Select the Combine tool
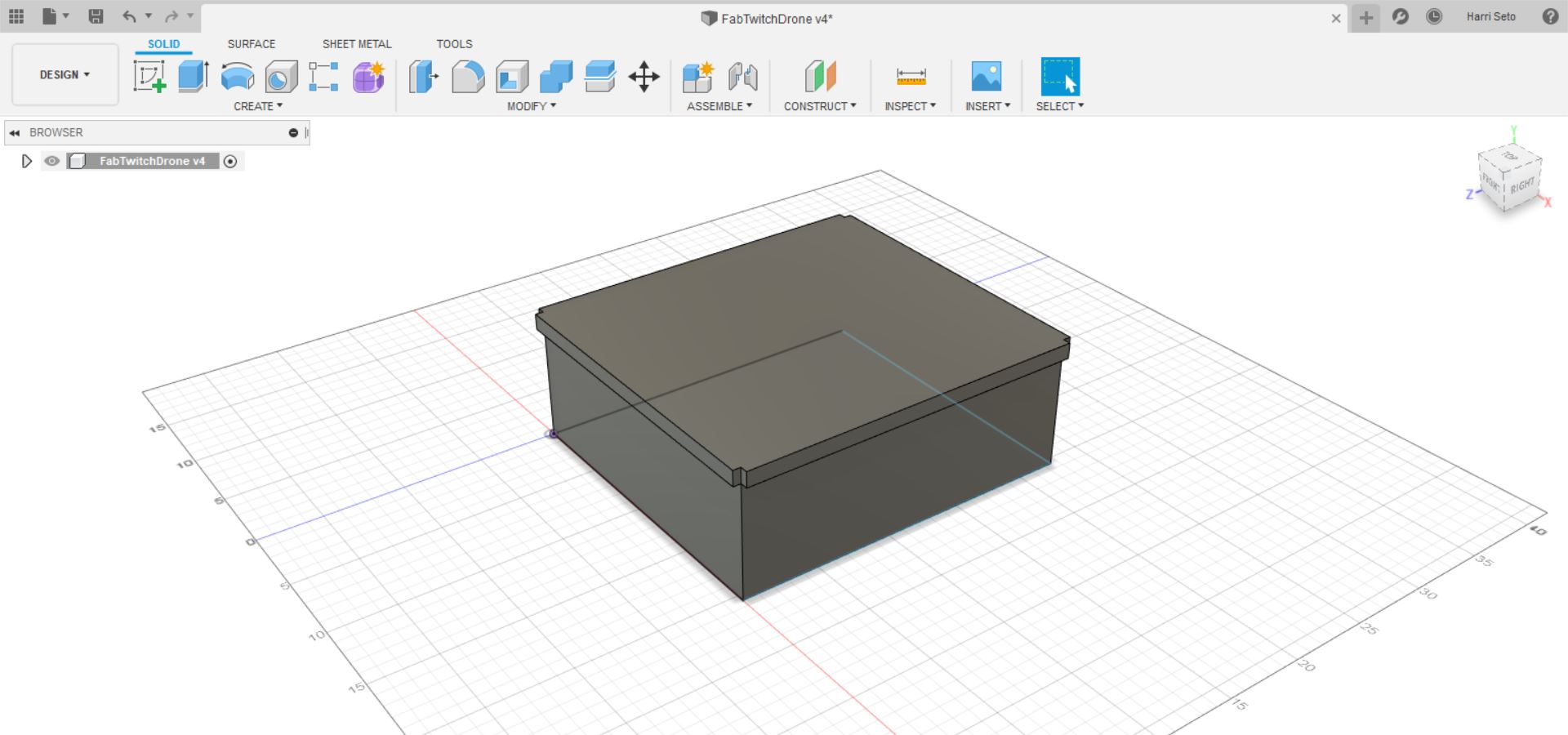Image resolution: width=1568 pixels, height=735 pixels. [x=556, y=77]
